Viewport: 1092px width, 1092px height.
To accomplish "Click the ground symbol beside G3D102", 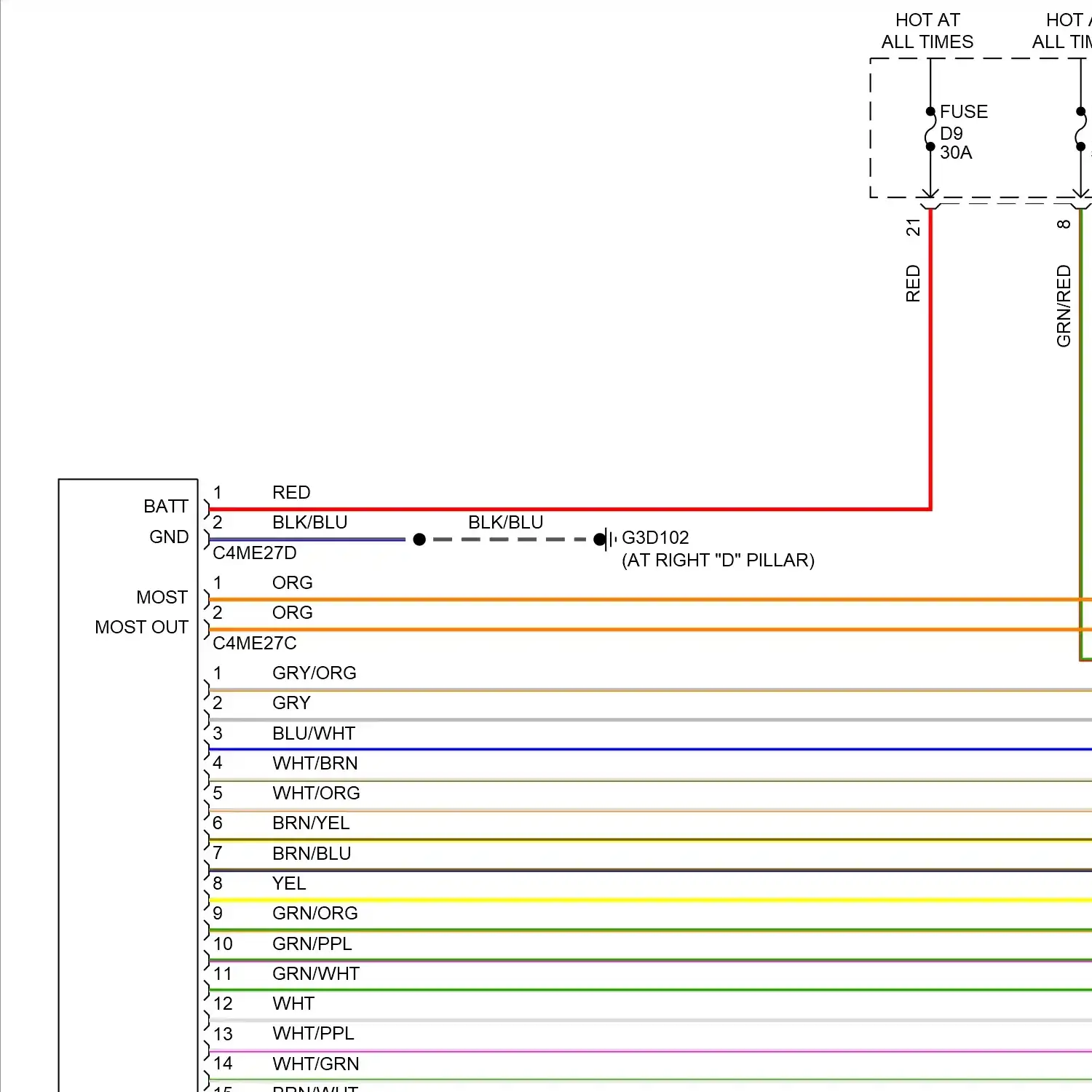I will click(x=606, y=539).
